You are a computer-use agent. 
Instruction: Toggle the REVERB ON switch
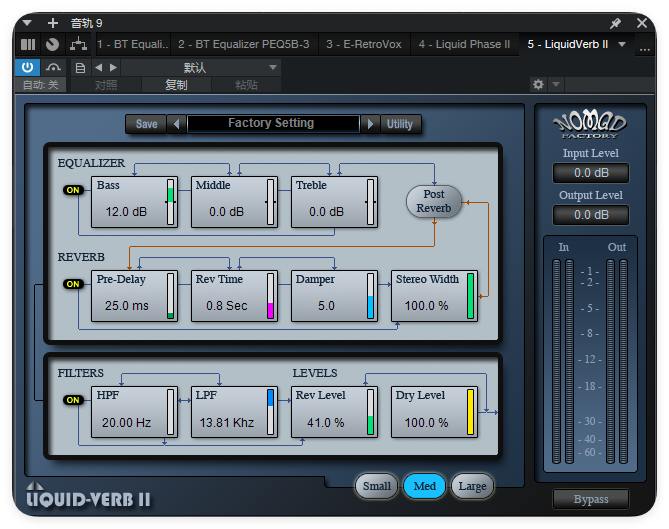point(73,284)
